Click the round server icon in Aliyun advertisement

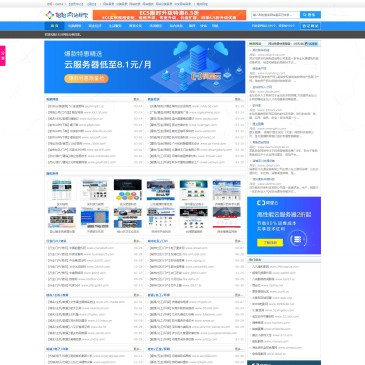point(298,239)
